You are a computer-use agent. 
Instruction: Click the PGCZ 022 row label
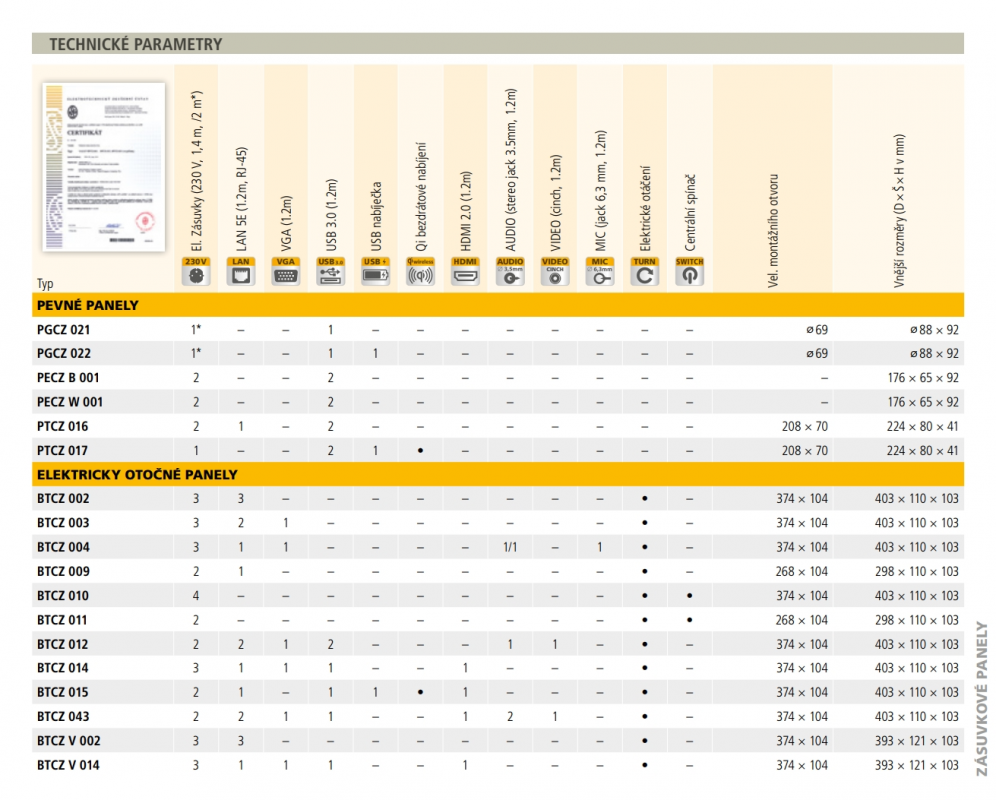64,353
